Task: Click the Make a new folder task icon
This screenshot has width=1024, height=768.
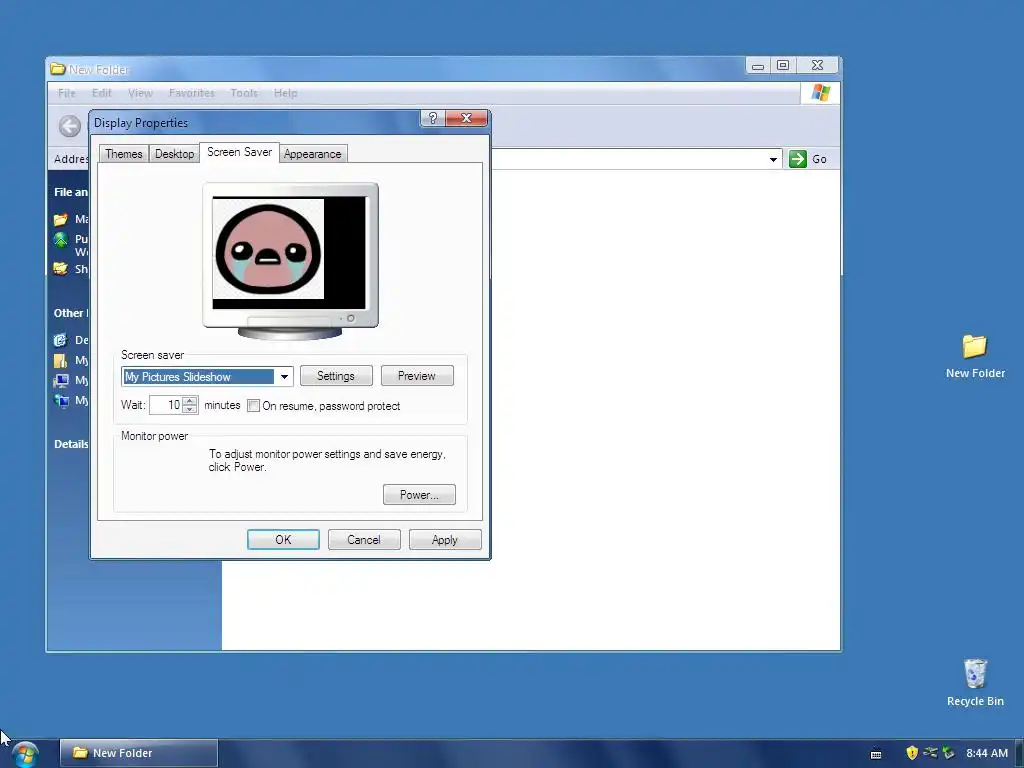Action: [61, 219]
